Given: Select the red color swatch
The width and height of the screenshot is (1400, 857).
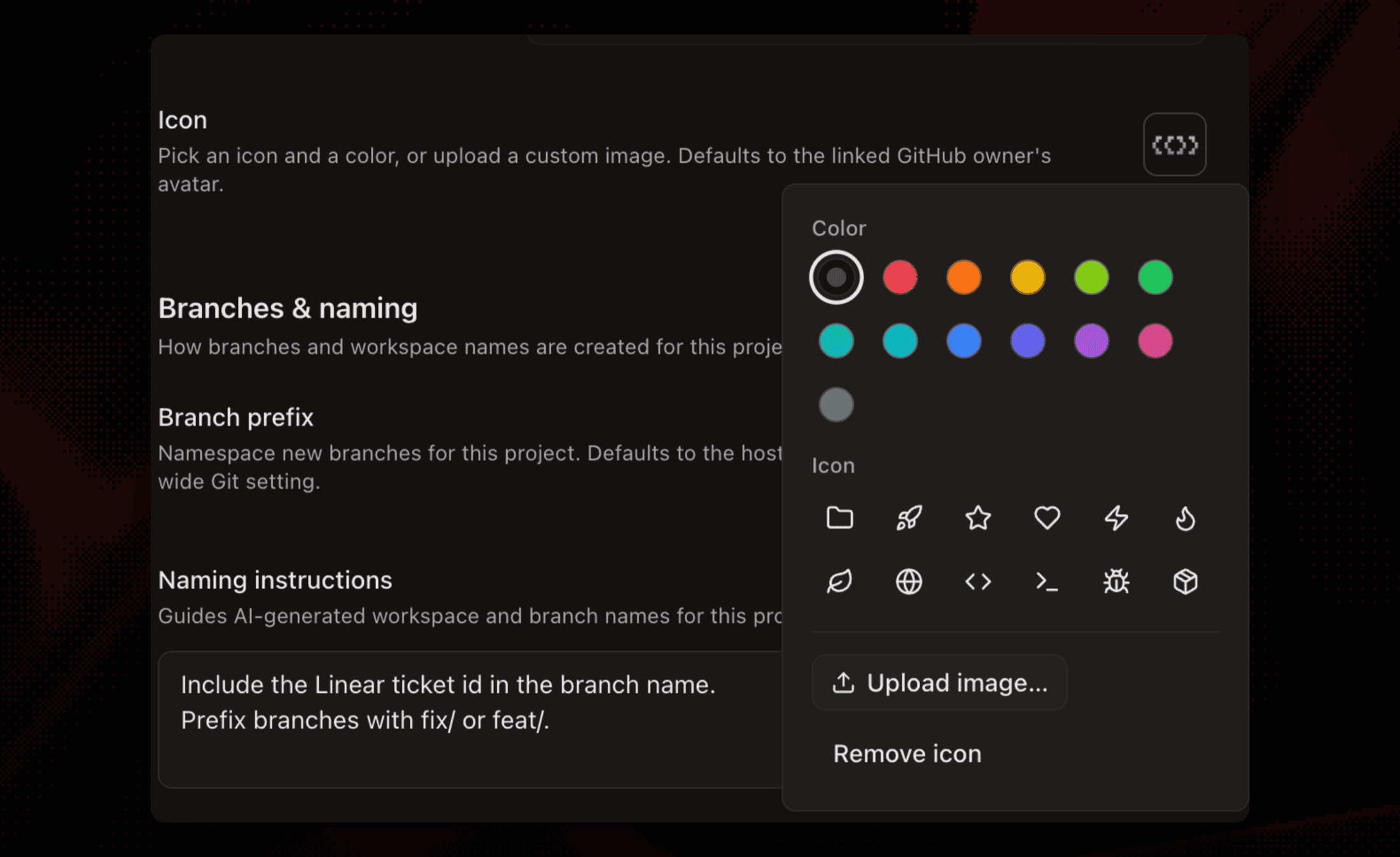Looking at the screenshot, I should pos(900,277).
